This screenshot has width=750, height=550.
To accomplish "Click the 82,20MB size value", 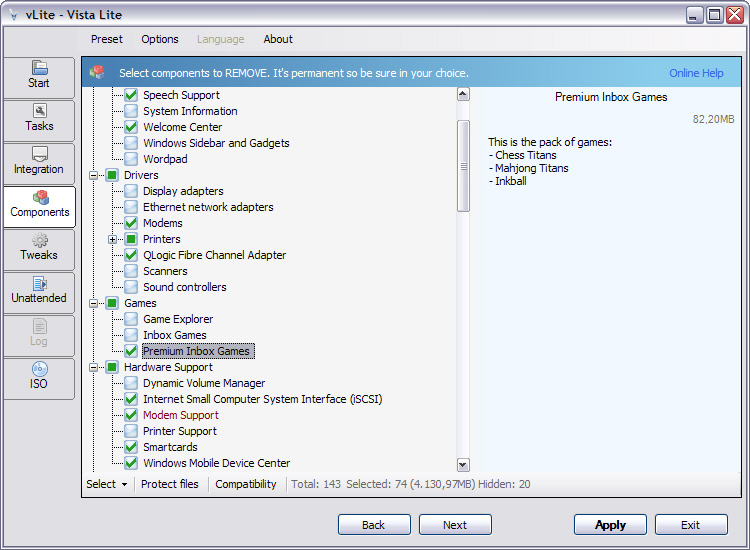I will click(713, 119).
